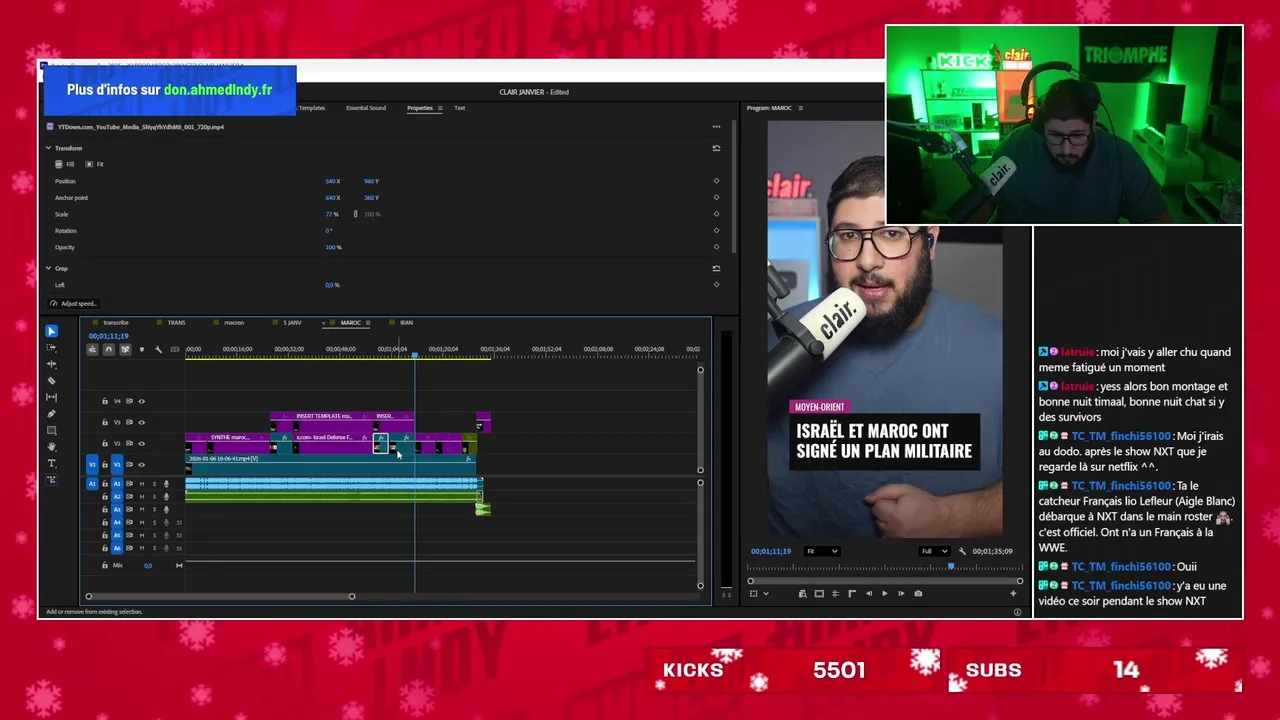Viewport: 1280px width, 720px height.
Task: Solo audio track A2
Action: point(154,497)
